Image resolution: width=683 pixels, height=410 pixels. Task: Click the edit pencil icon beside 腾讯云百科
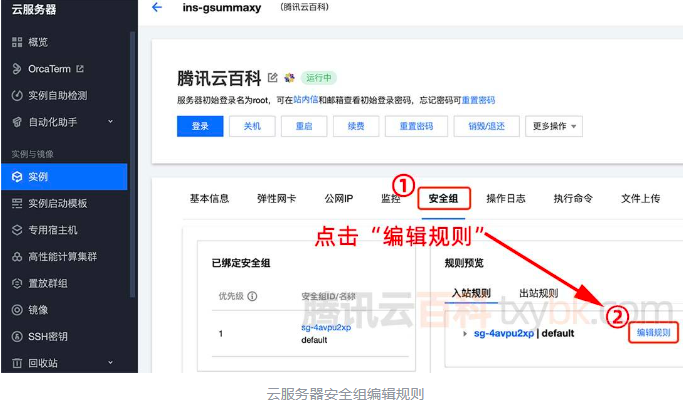(273, 77)
